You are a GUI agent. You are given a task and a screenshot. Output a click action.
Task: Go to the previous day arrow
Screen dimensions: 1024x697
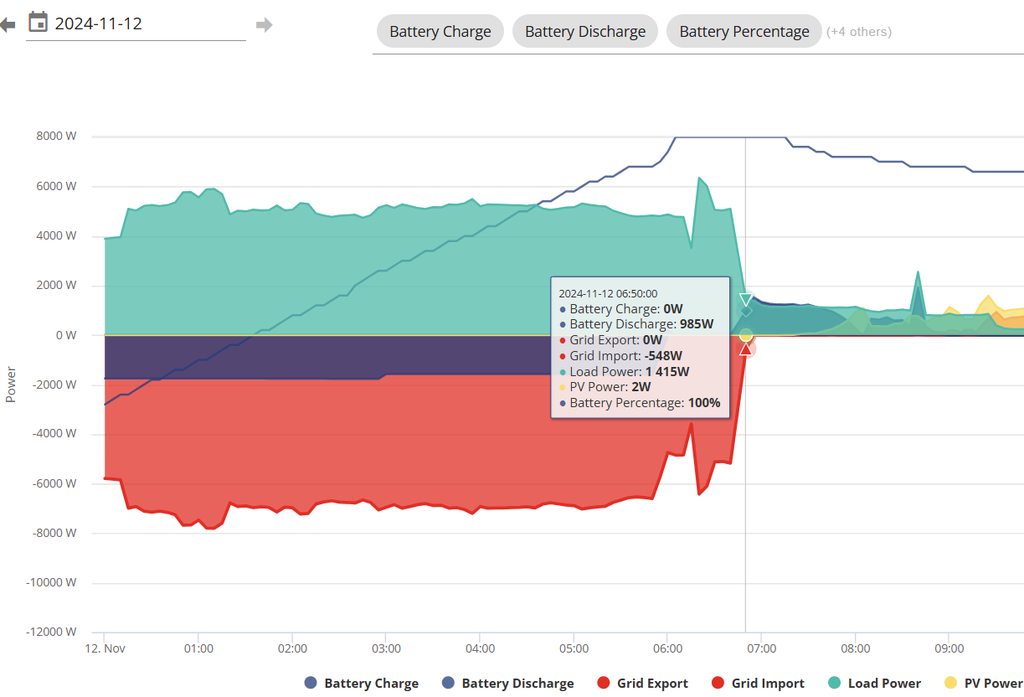(7, 24)
